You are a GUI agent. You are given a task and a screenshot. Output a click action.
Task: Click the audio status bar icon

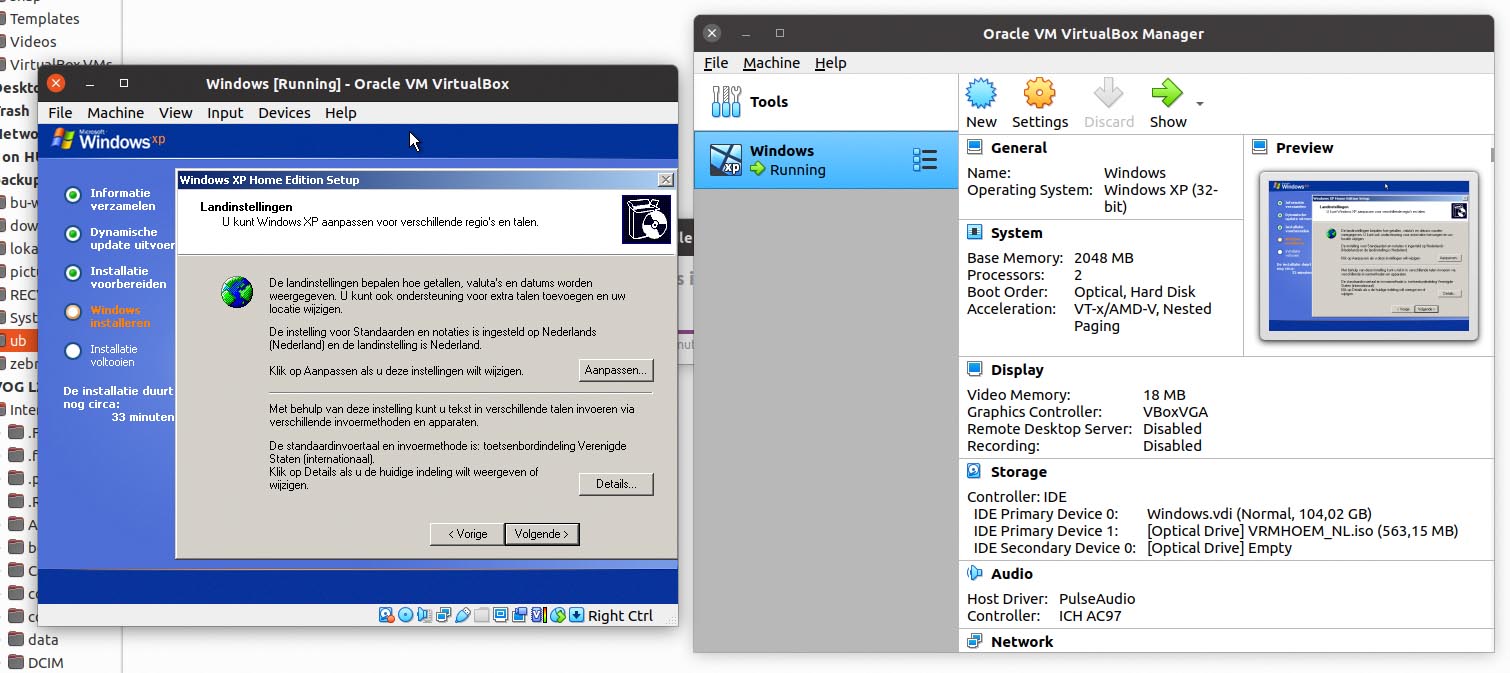click(424, 615)
